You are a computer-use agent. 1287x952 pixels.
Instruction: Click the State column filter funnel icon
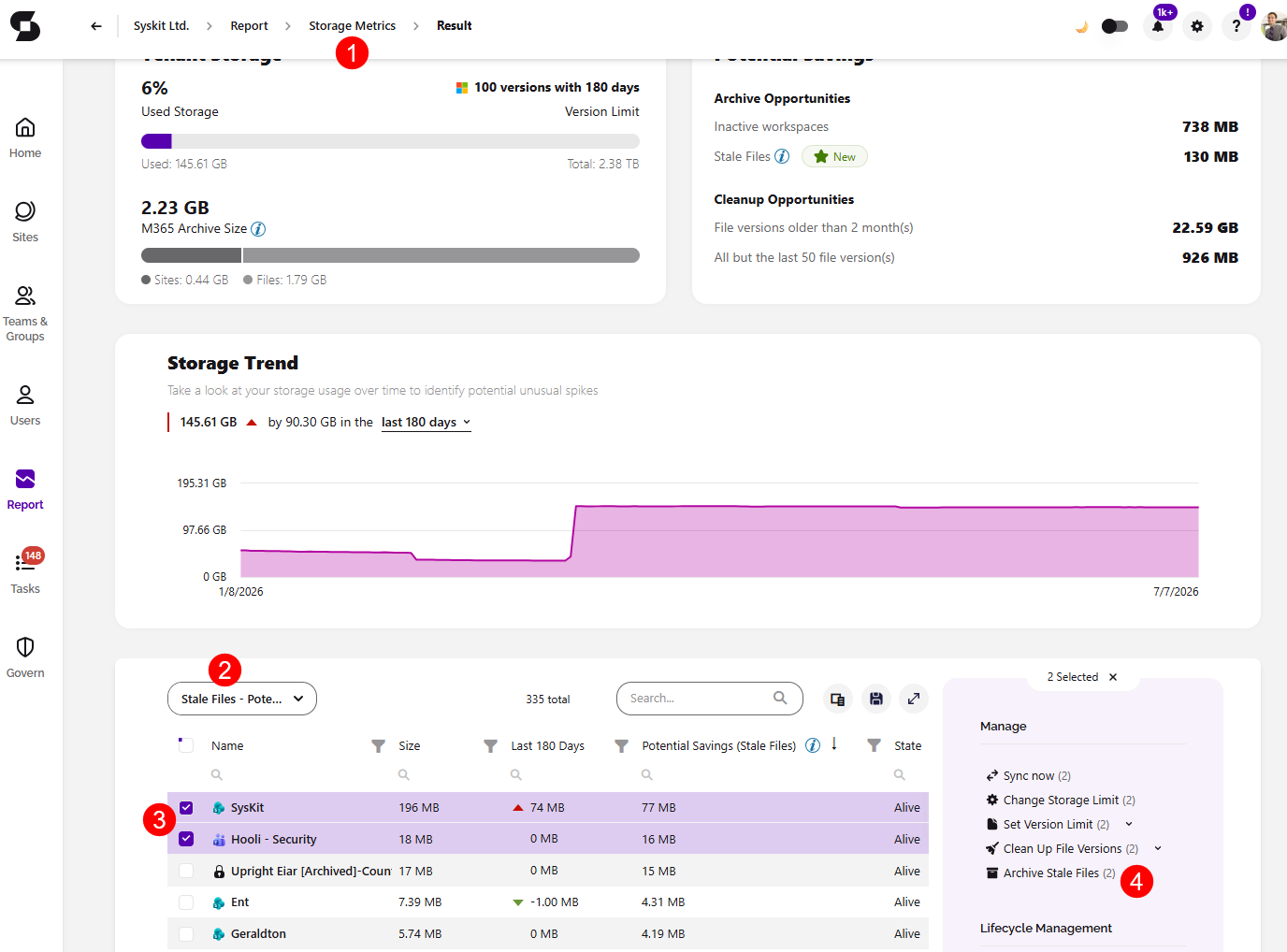[x=874, y=745]
